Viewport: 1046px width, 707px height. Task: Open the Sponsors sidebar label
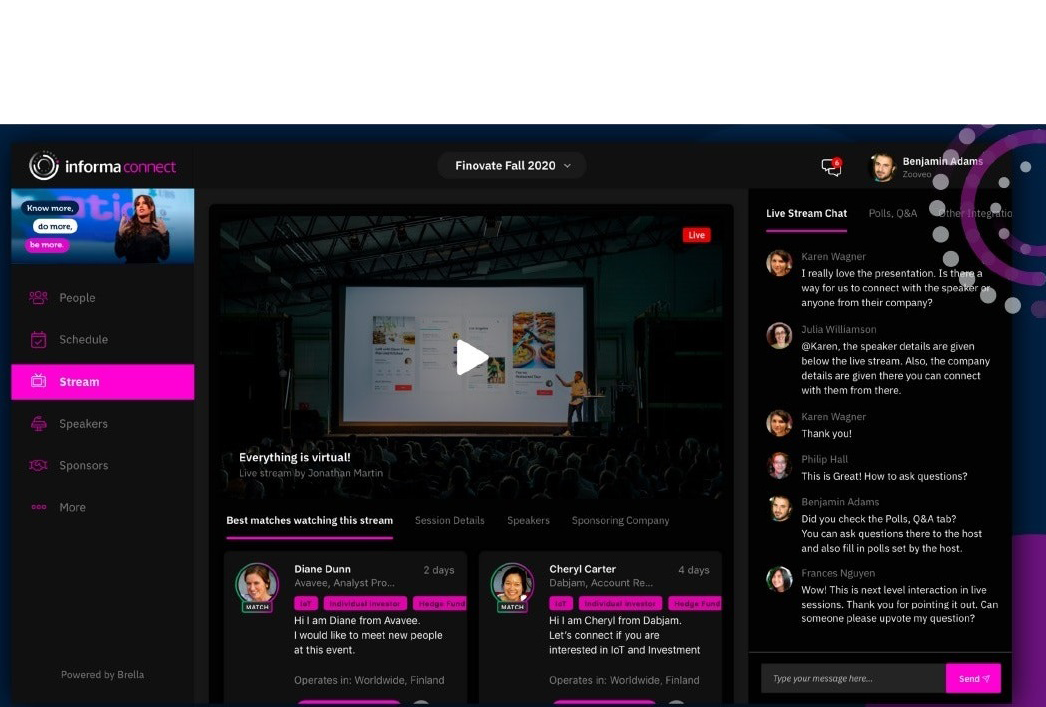click(x=83, y=466)
